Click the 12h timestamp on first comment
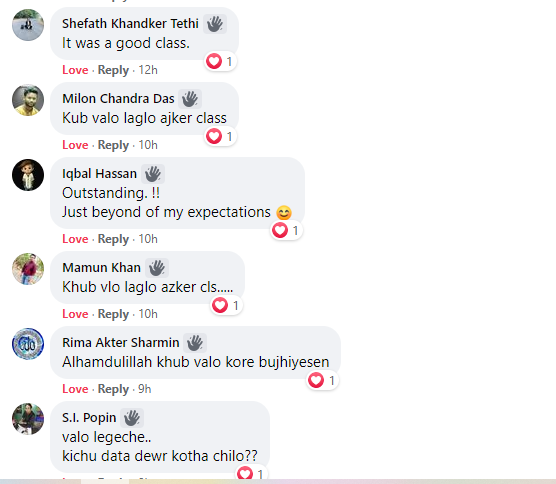The width and height of the screenshot is (556, 484). 148,70
